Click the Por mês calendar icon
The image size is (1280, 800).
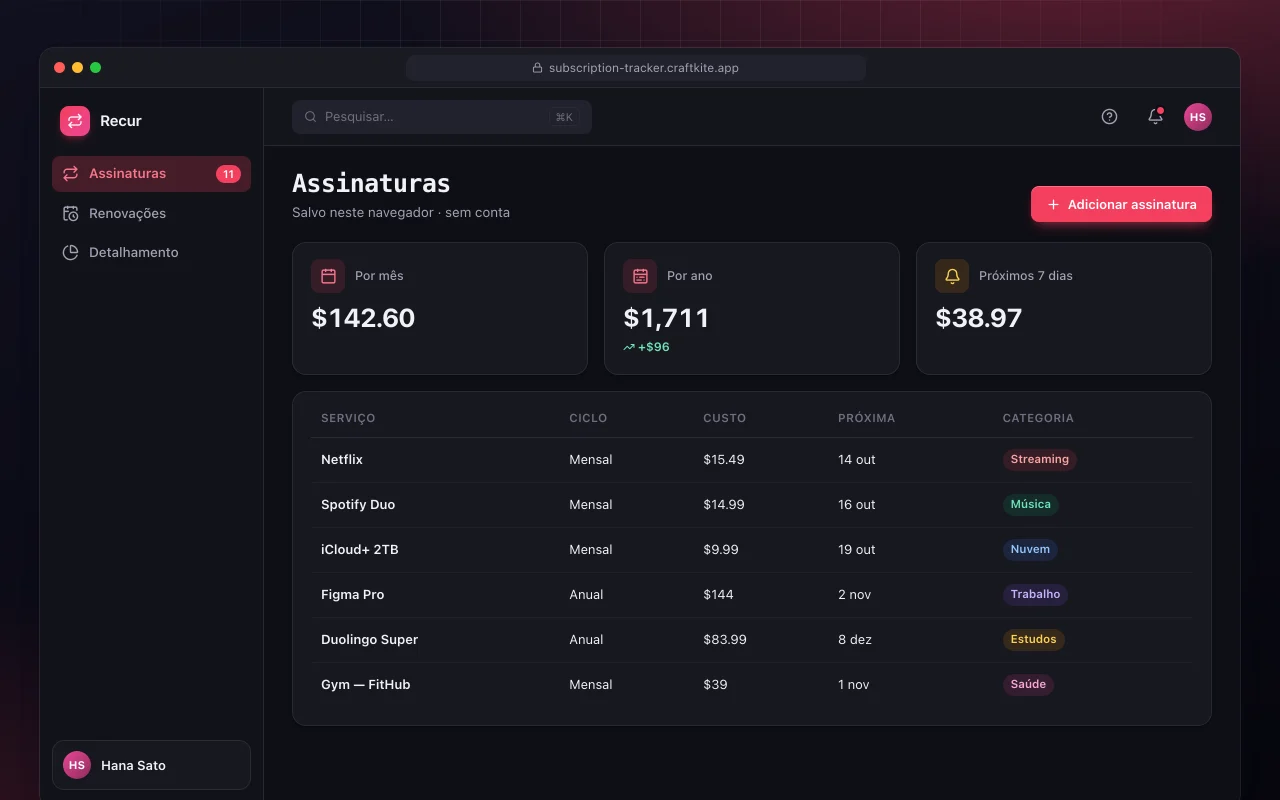[328, 276]
